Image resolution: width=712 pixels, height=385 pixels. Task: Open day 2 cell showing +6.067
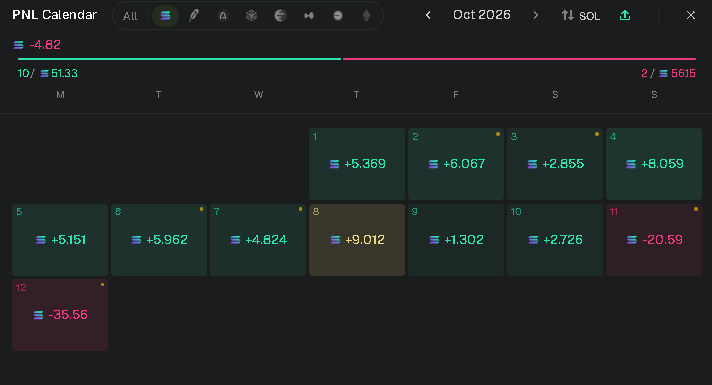tap(456, 164)
